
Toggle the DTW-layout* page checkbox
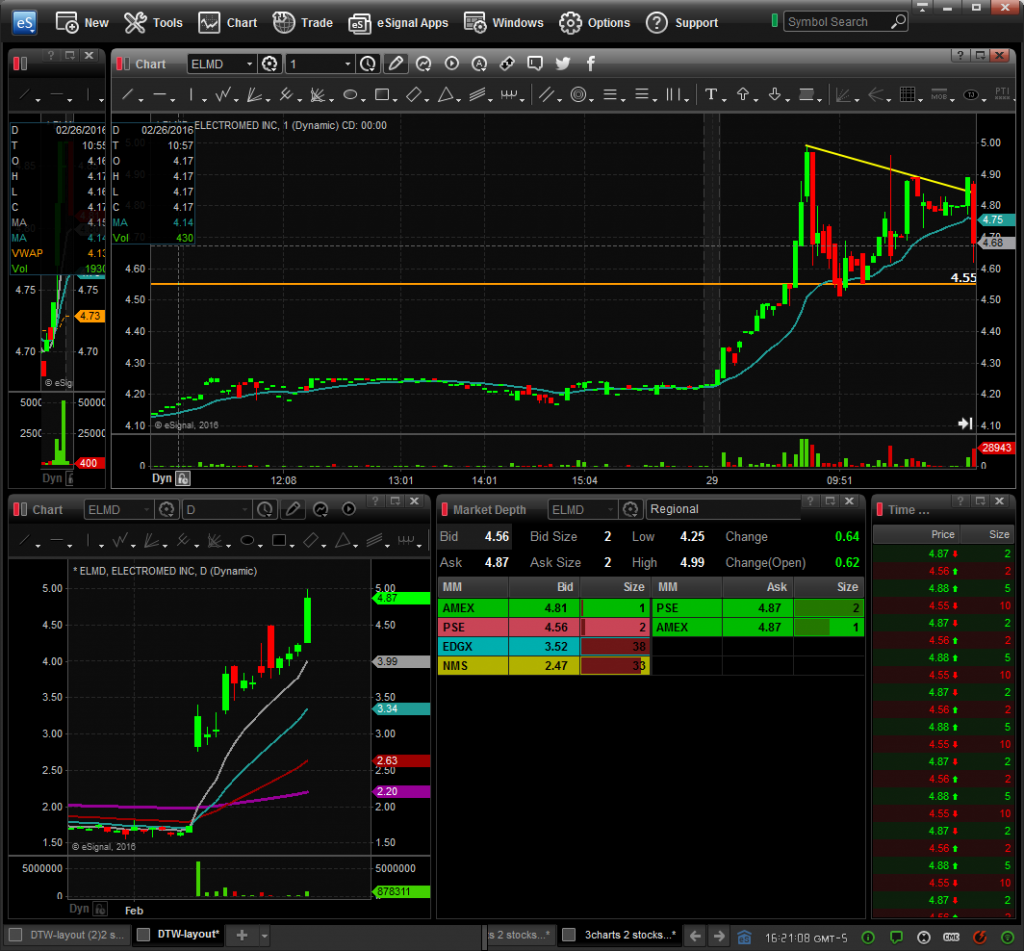pos(144,935)
